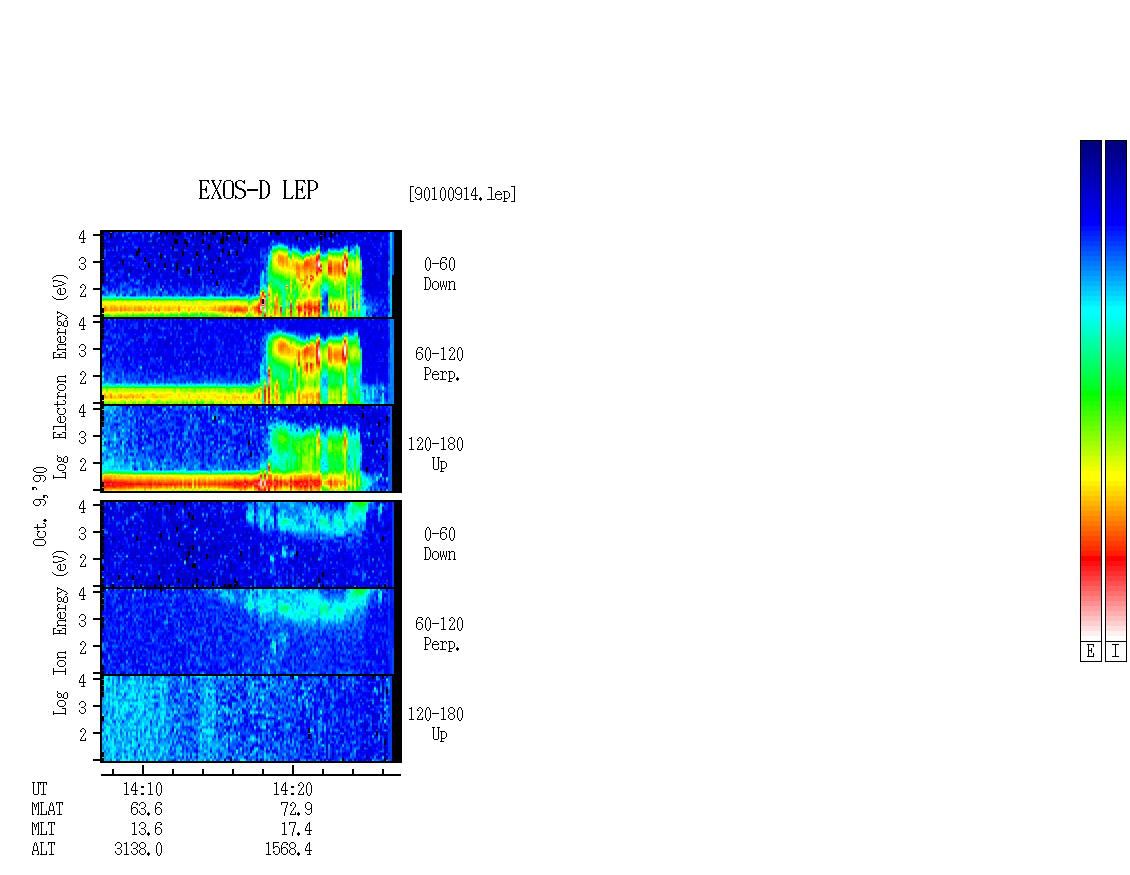Click the 60-120 Perp. label beside ion panel

tap(440, 634)
